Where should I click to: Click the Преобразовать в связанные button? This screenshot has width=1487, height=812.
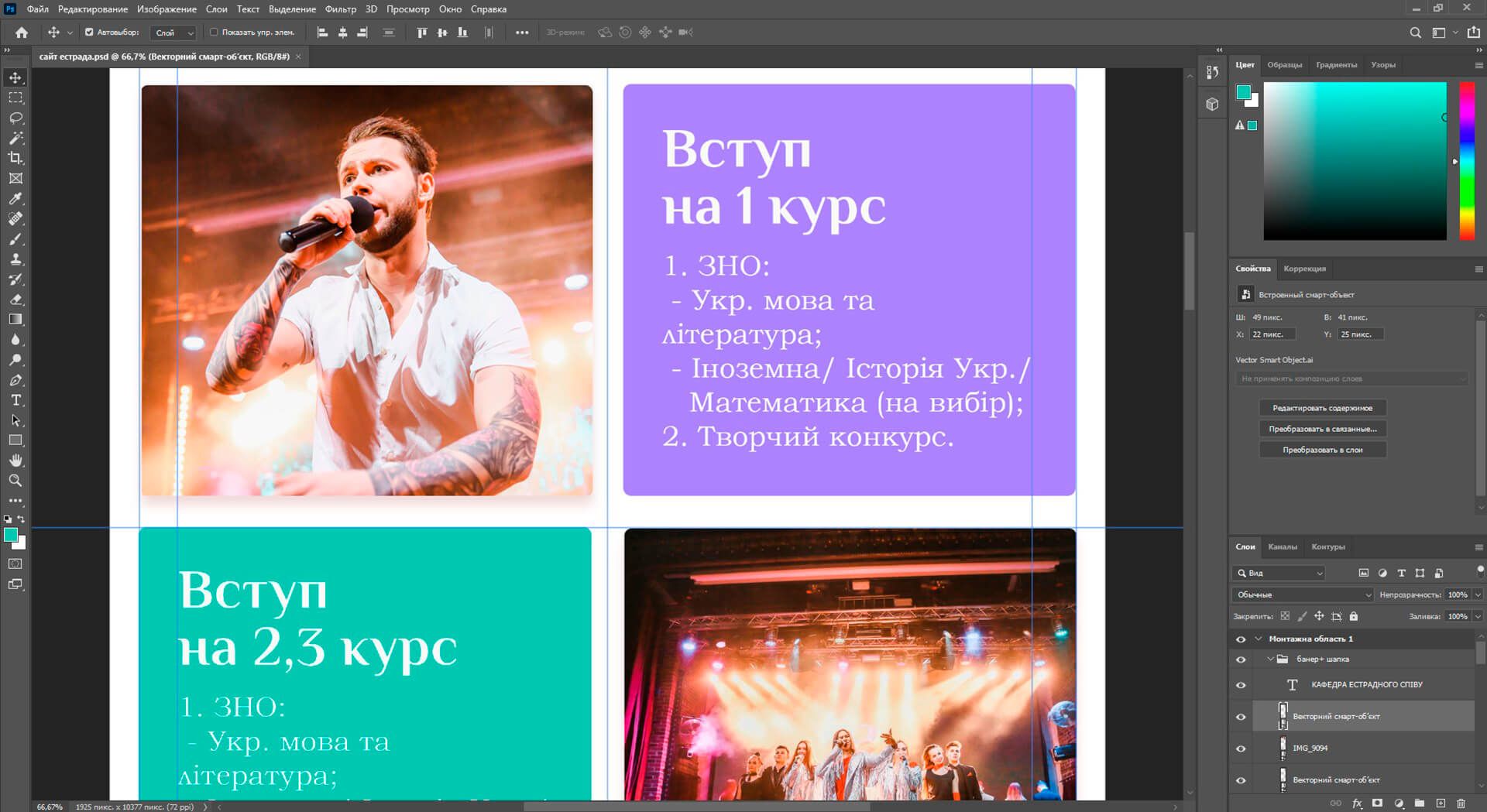click(1322, 429)
